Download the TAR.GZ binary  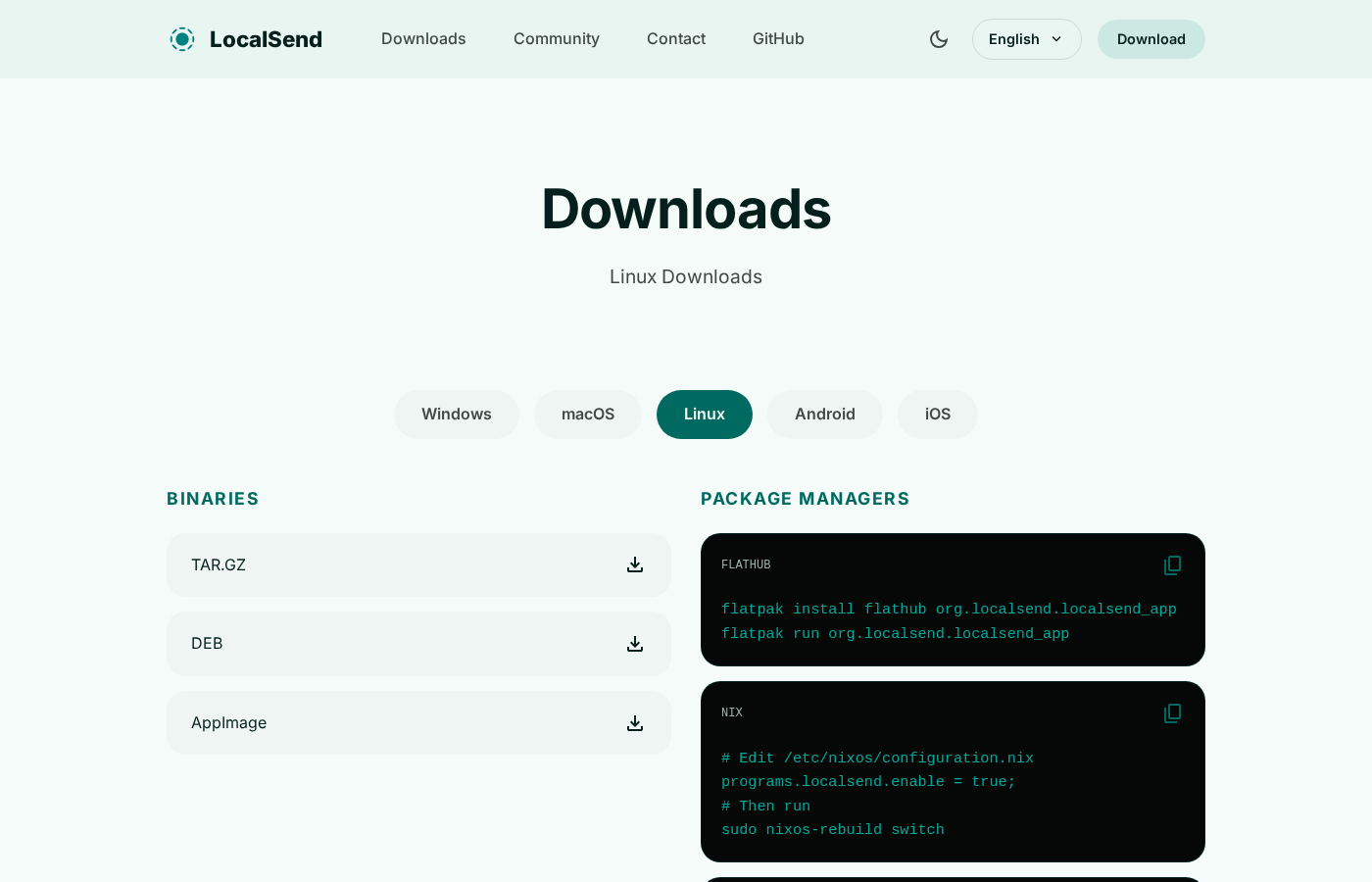click(418, 565)
